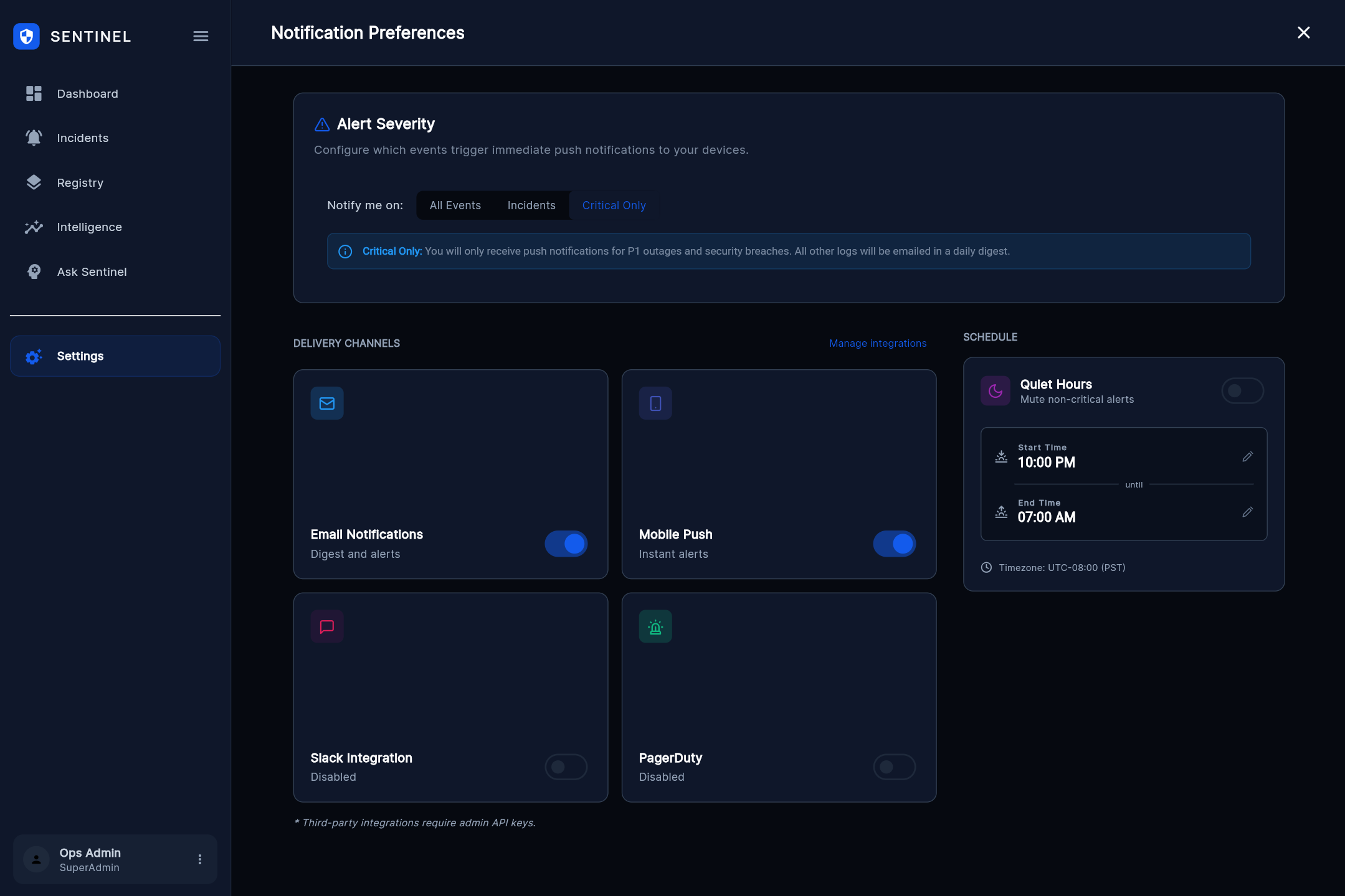Open Incidents from the sidebar

pos(82,138)
